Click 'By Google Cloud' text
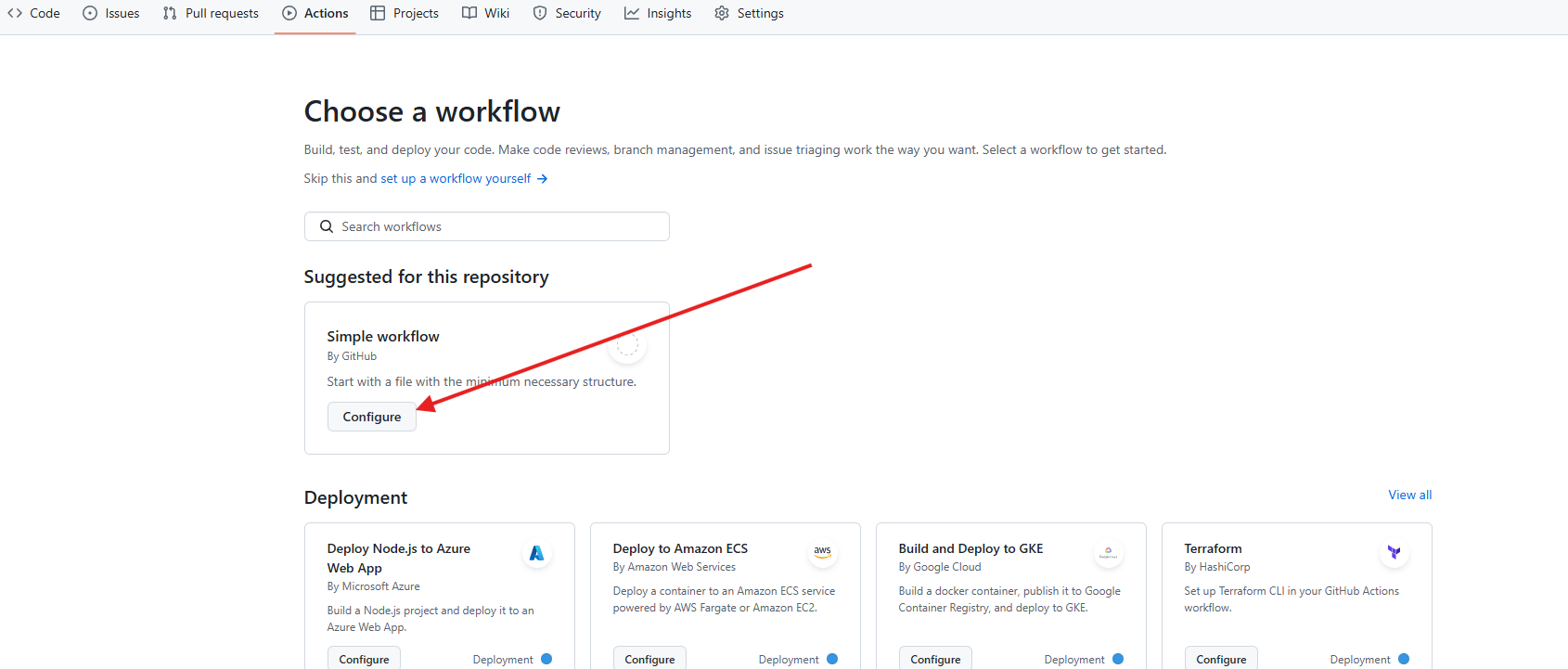This screenshot has width=1568, height=669. (939, 567)
